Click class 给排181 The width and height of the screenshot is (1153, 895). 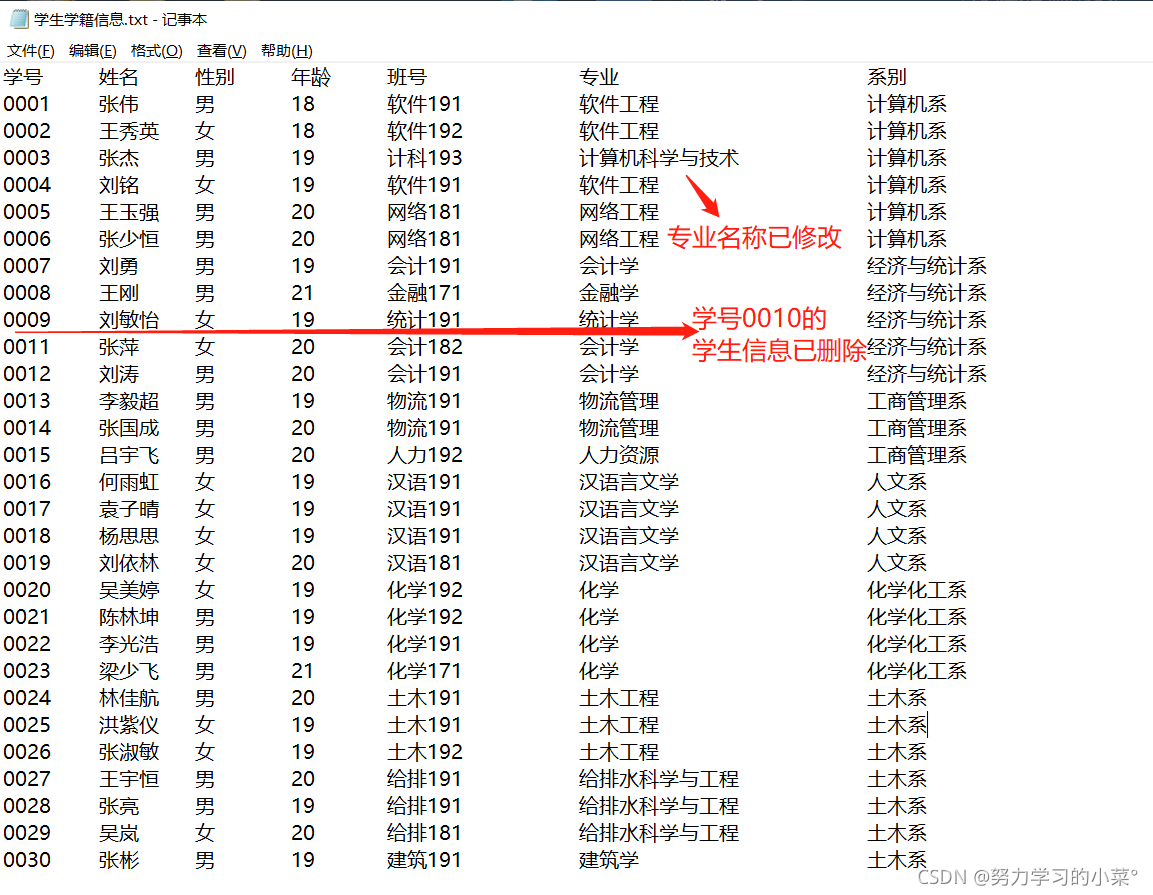coord(425,833)
